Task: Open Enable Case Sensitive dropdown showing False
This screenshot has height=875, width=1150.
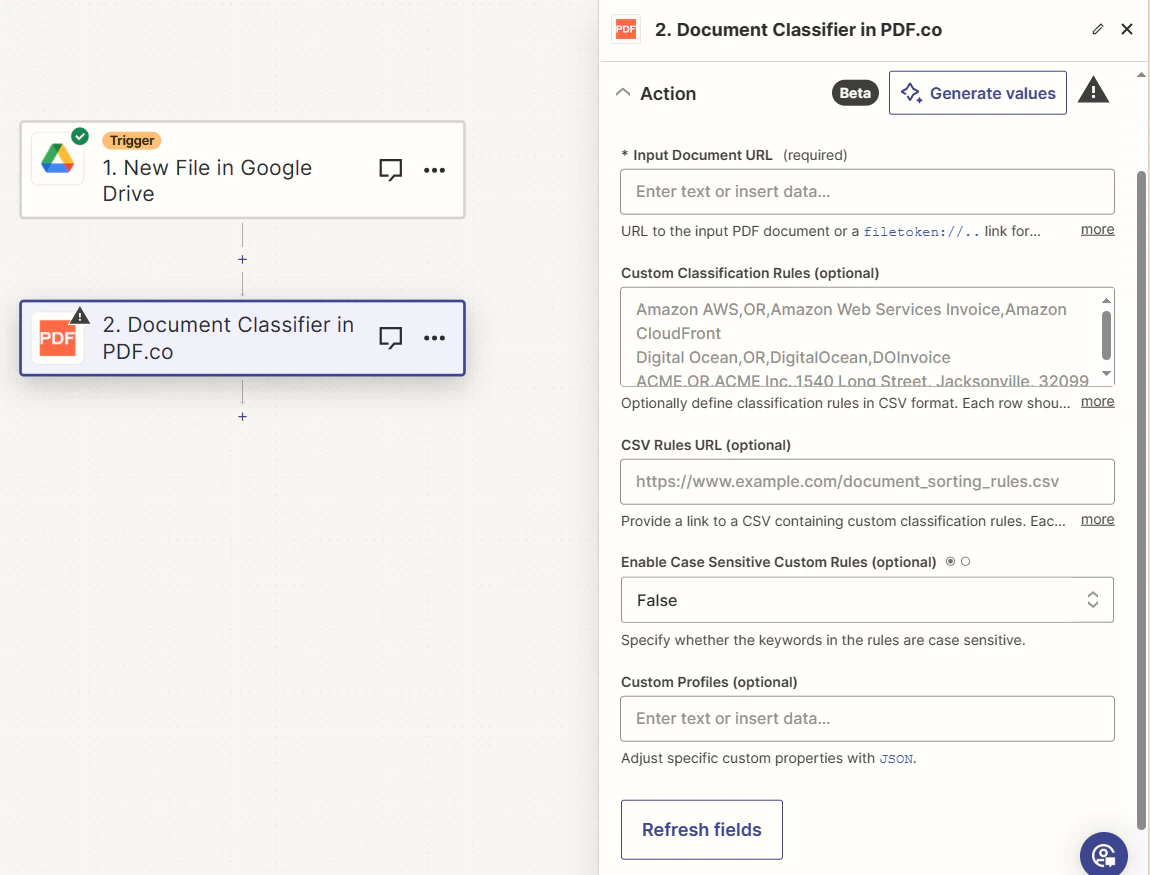Action: [x=867, y=600]
